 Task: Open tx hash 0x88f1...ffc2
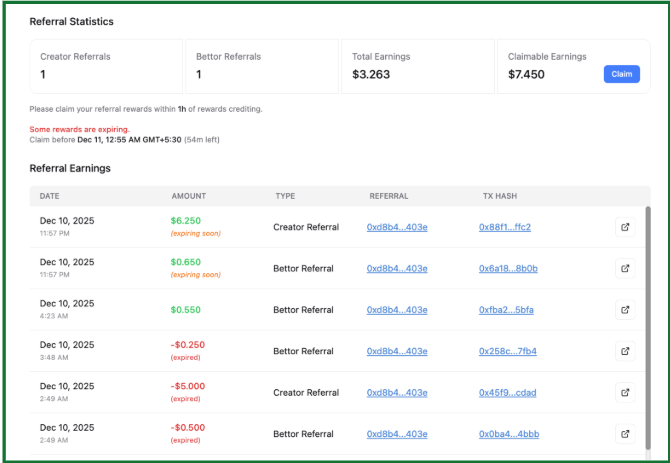pos(505,227)
